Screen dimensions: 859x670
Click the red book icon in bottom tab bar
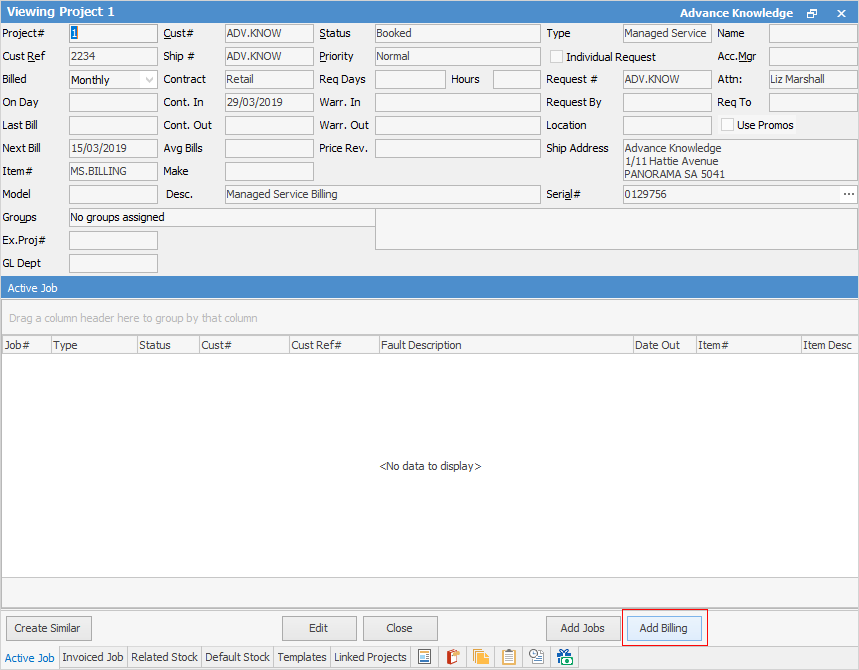click(x=452, y=657)
